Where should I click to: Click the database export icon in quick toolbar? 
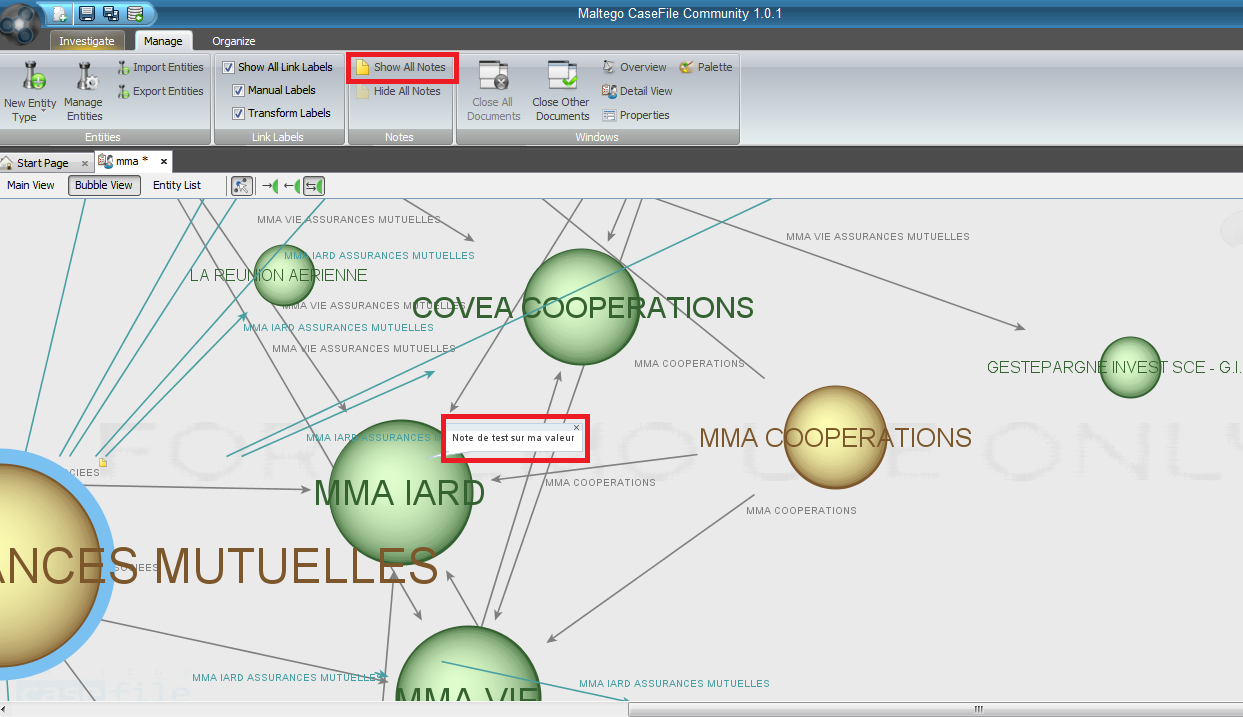tap(135, 14)
